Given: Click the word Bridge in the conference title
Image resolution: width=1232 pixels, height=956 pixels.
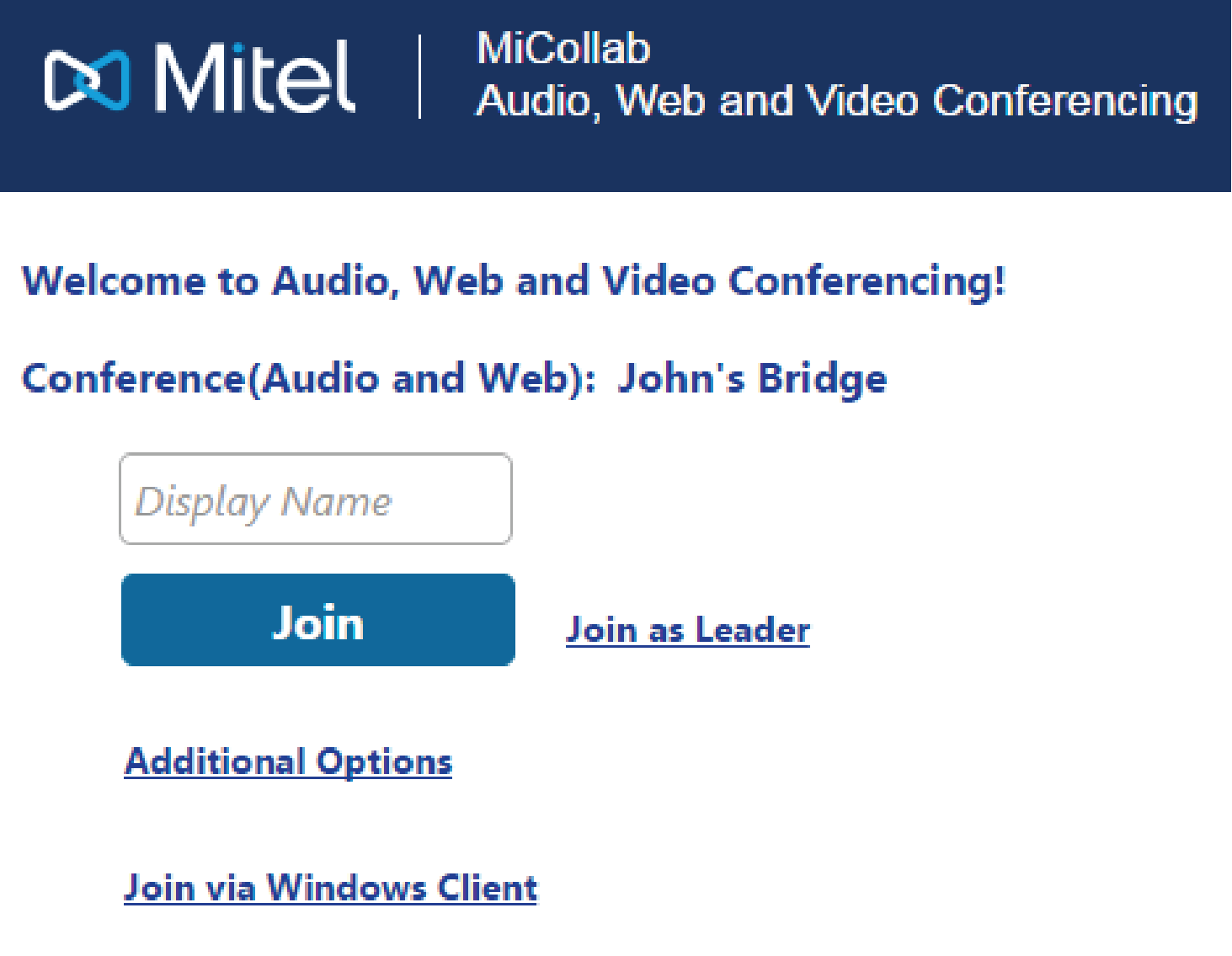Looking at the screenshot, I should pyautogui.click(x=822, y=378).
